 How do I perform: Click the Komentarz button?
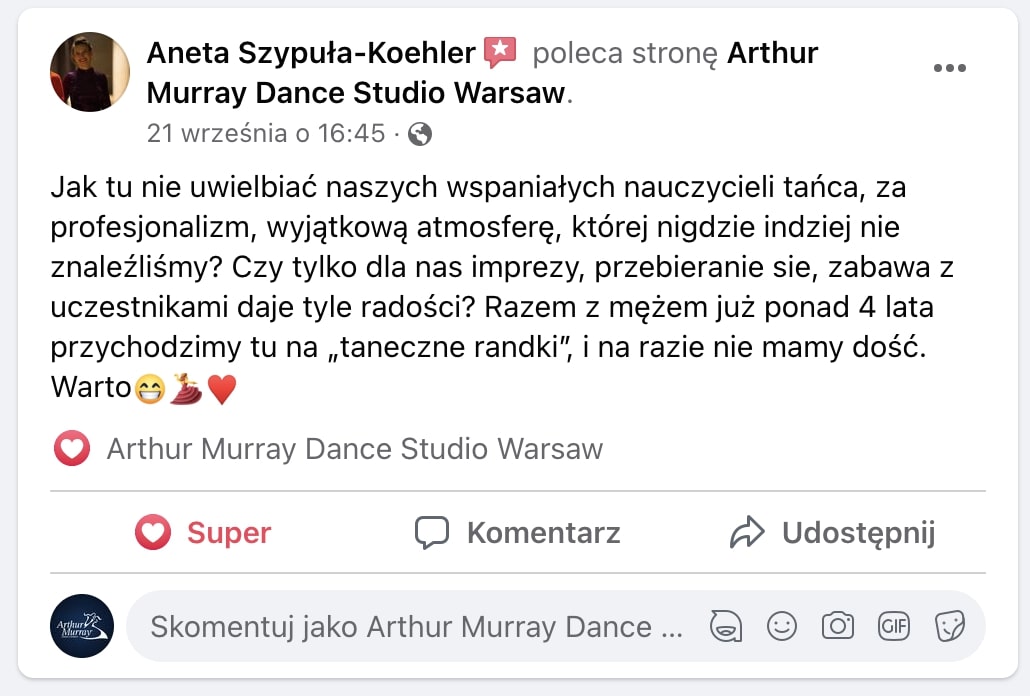(517, 533)
